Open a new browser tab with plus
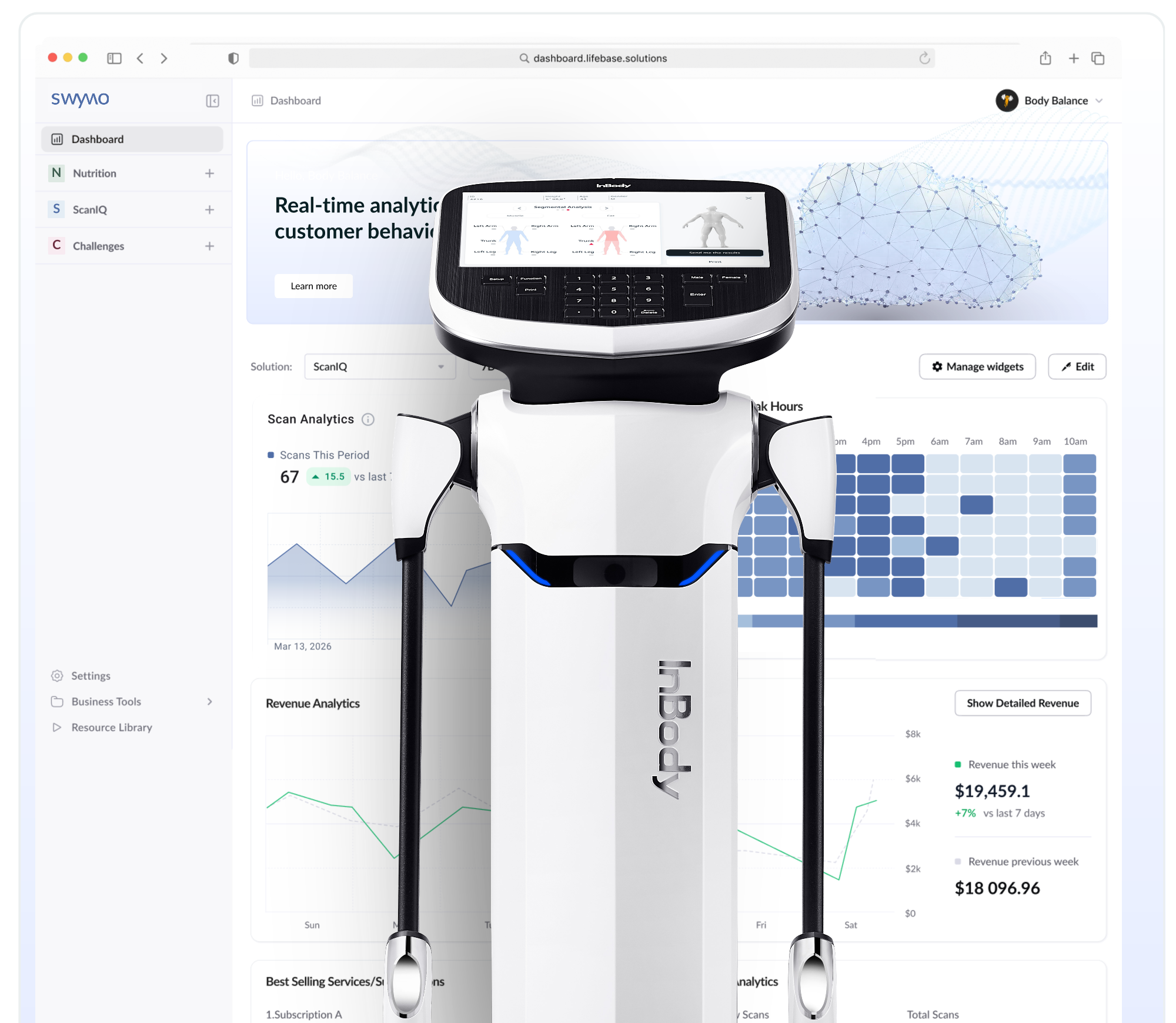This screenshot has height=1023, width=1176. point(1073,58)
